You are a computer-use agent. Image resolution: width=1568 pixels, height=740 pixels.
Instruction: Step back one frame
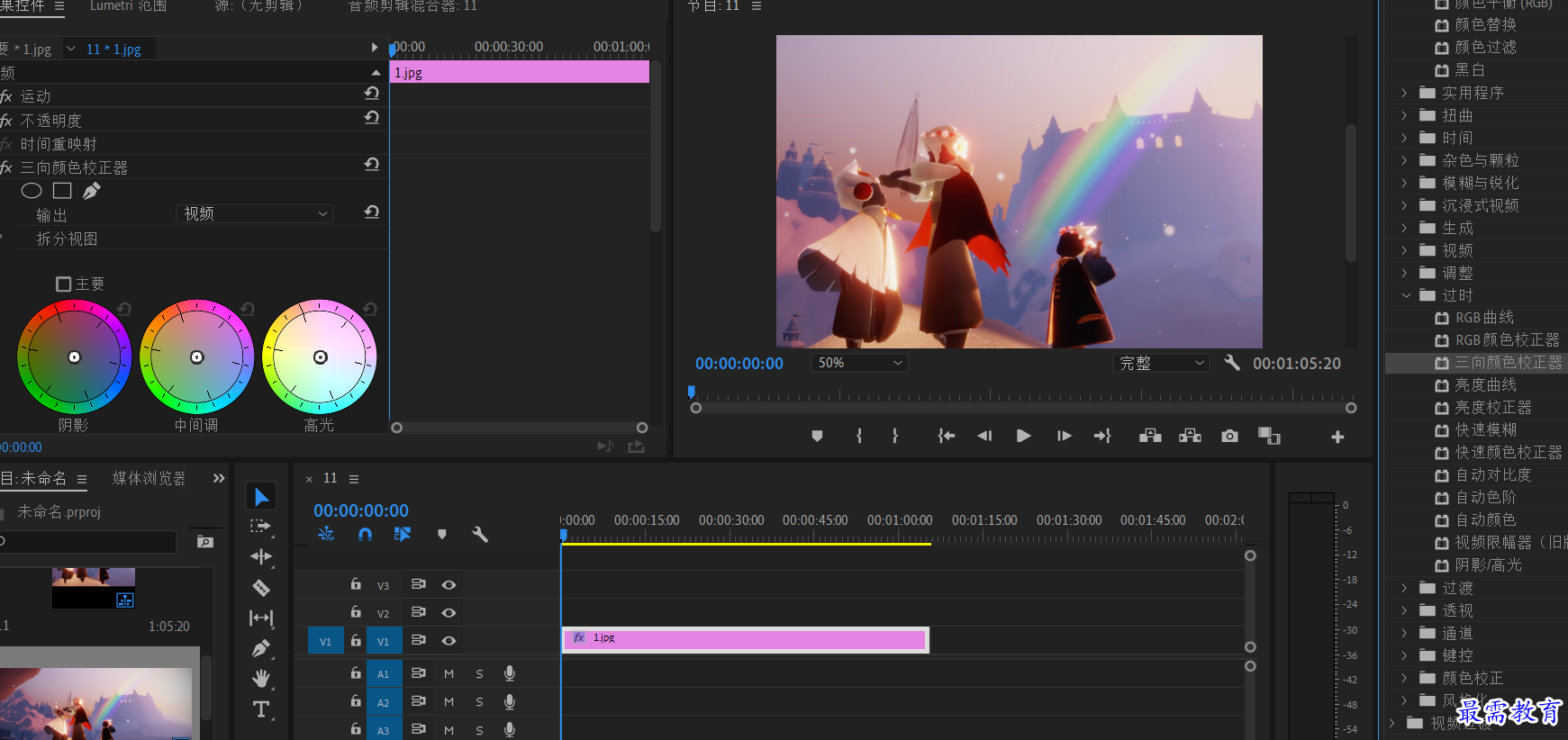point(984,436)
